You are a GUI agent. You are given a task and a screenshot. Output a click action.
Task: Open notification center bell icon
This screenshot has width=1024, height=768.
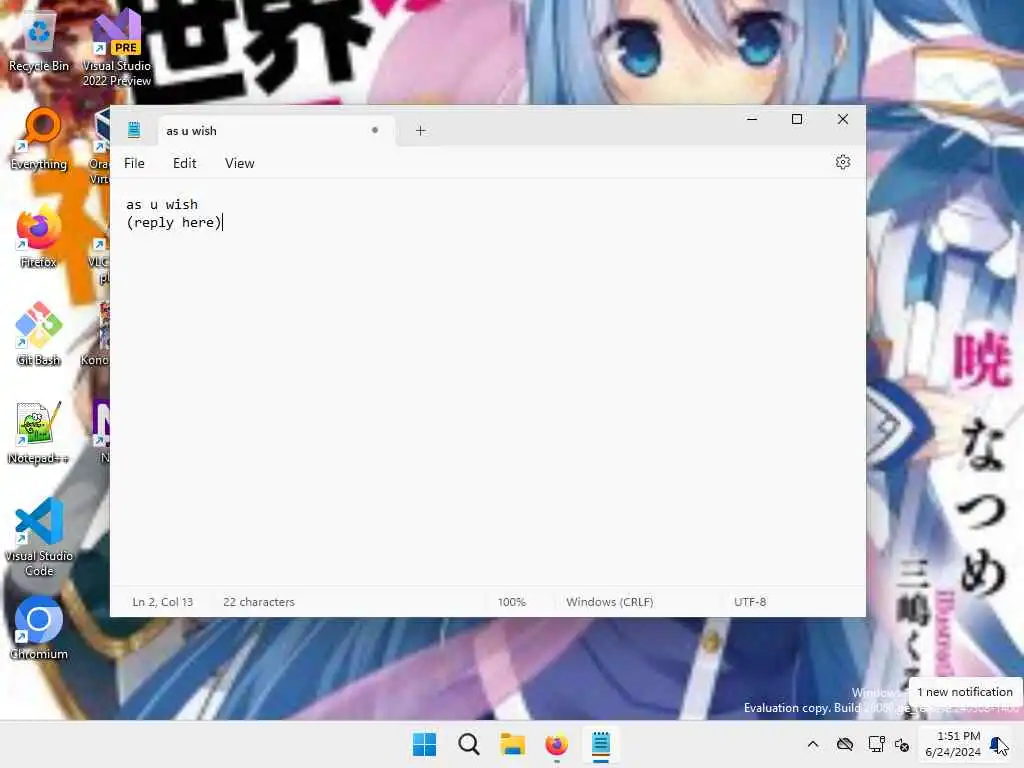click(999, 744)
